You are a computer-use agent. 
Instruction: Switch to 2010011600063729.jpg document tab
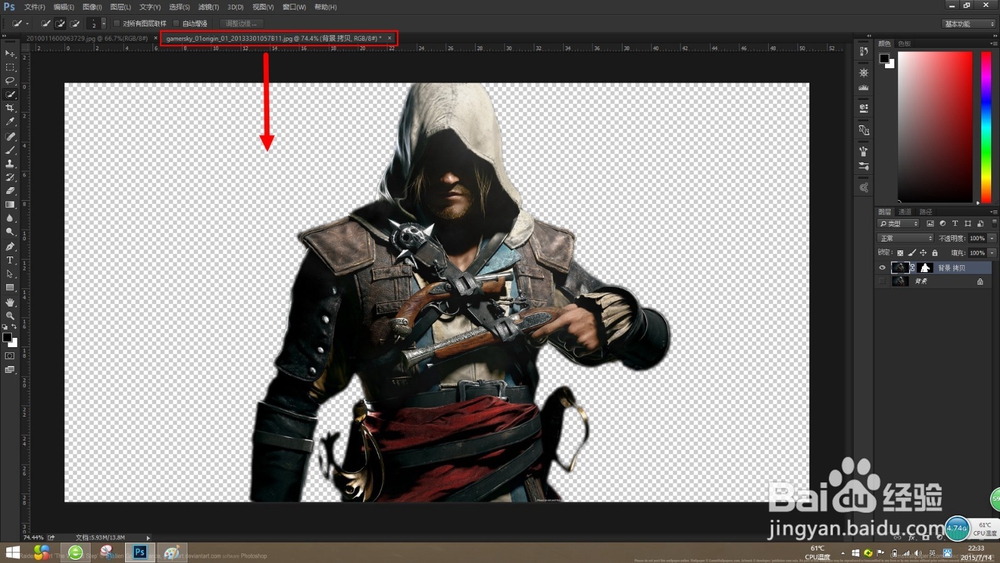pyautogui.click(x=87, y=38)
